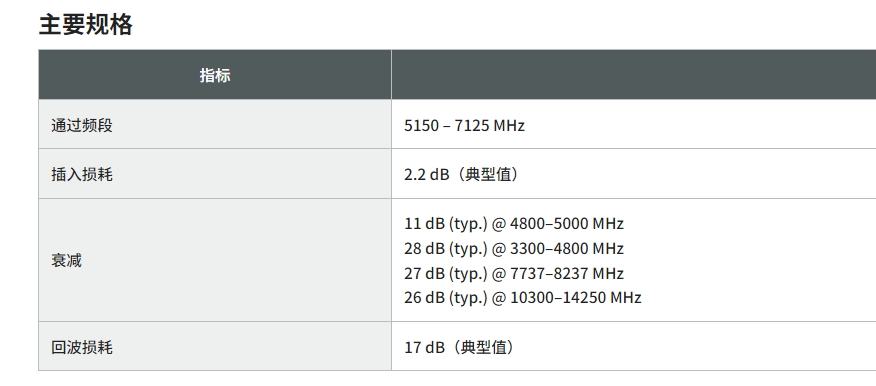Image resolution: width=876 pixels, height=386 pixels.
Task: Click the 17 dB（典型值）cell
Action: [459, 347]
